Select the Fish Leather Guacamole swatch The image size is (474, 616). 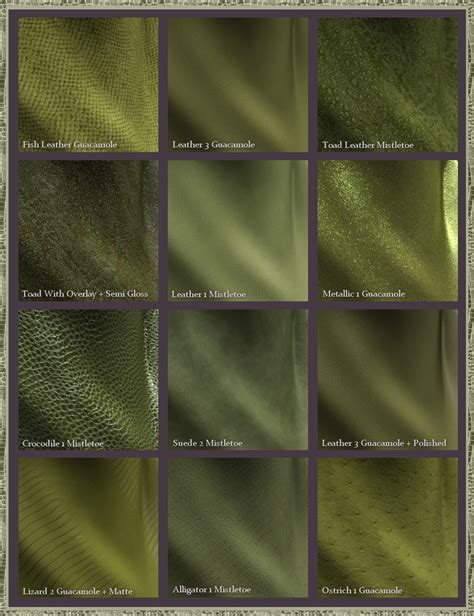(x=88, y=84)
